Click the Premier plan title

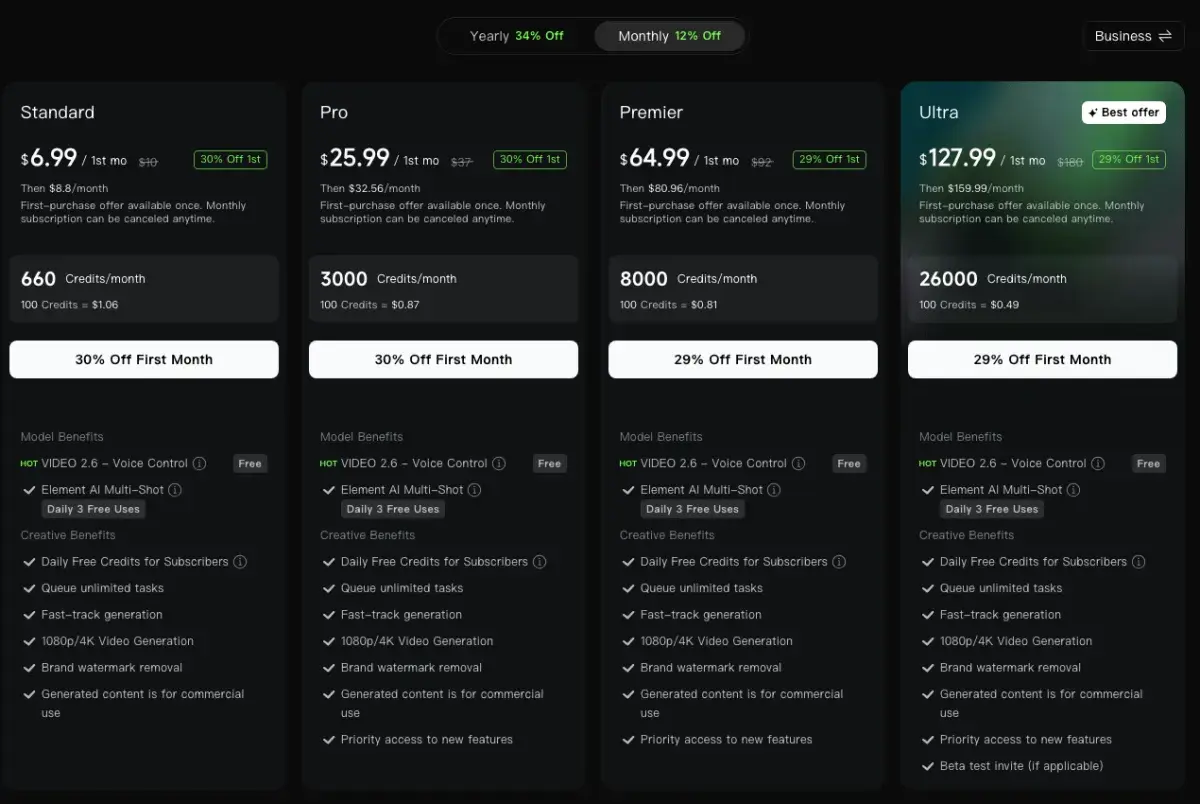651,112
